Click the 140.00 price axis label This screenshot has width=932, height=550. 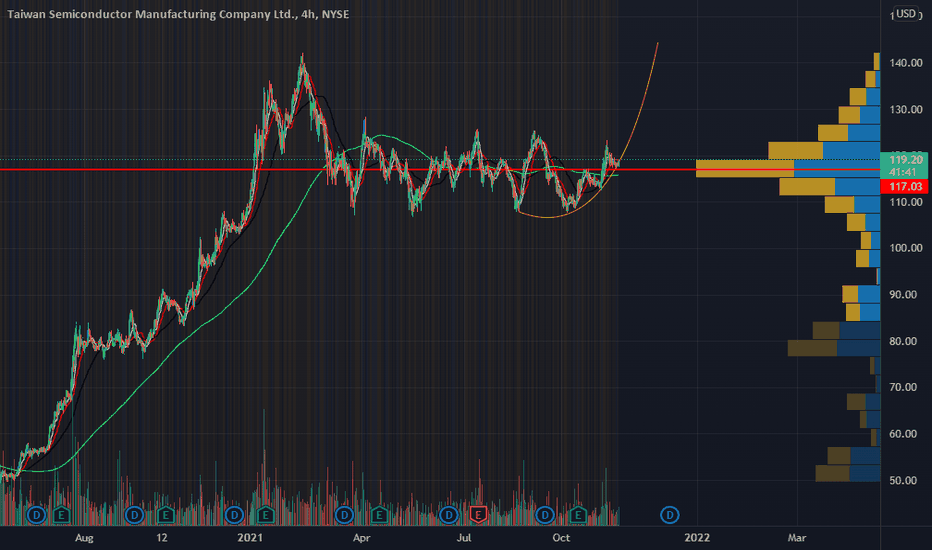[x=906, y=63]
